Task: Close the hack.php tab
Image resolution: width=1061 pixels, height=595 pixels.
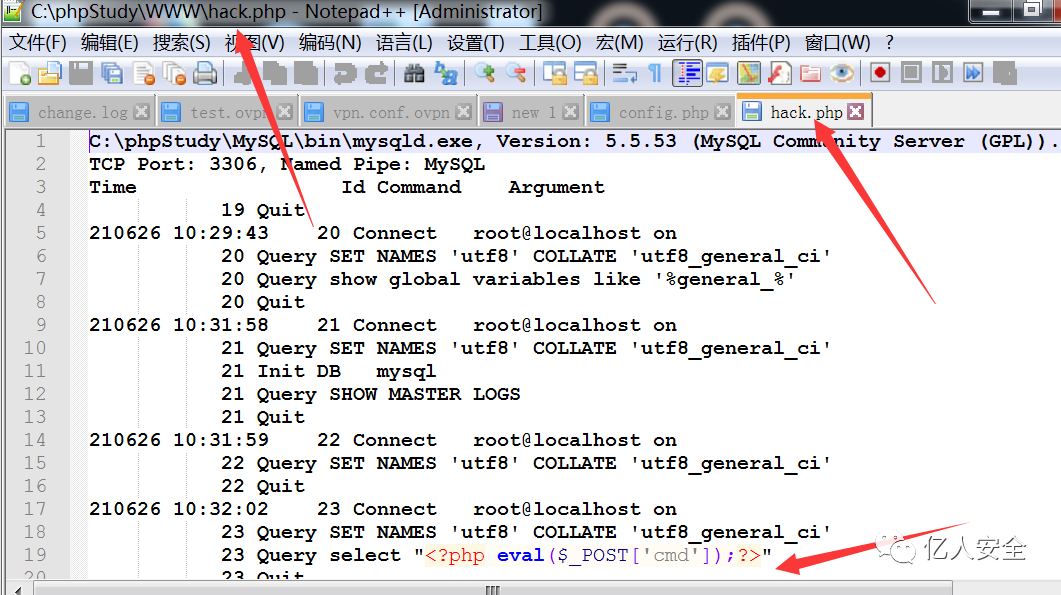Action: click(856, 111)
